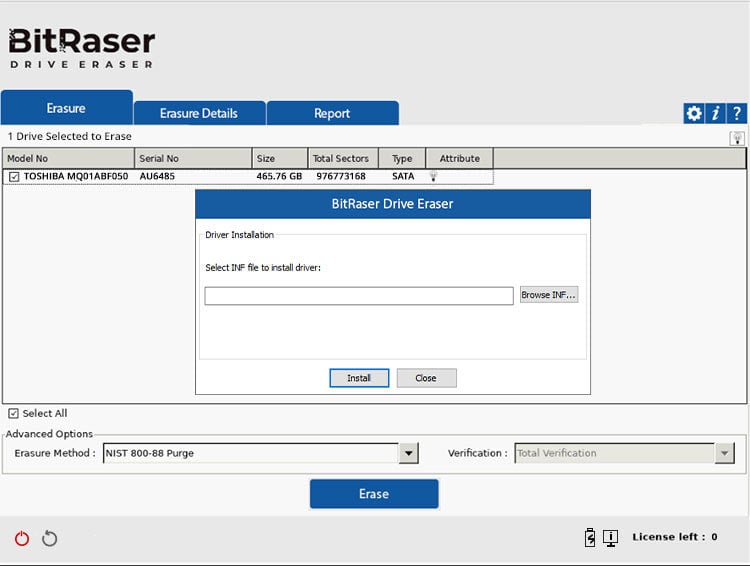
Task: Open the Erasure Details tab
Action: pos(199,113)
